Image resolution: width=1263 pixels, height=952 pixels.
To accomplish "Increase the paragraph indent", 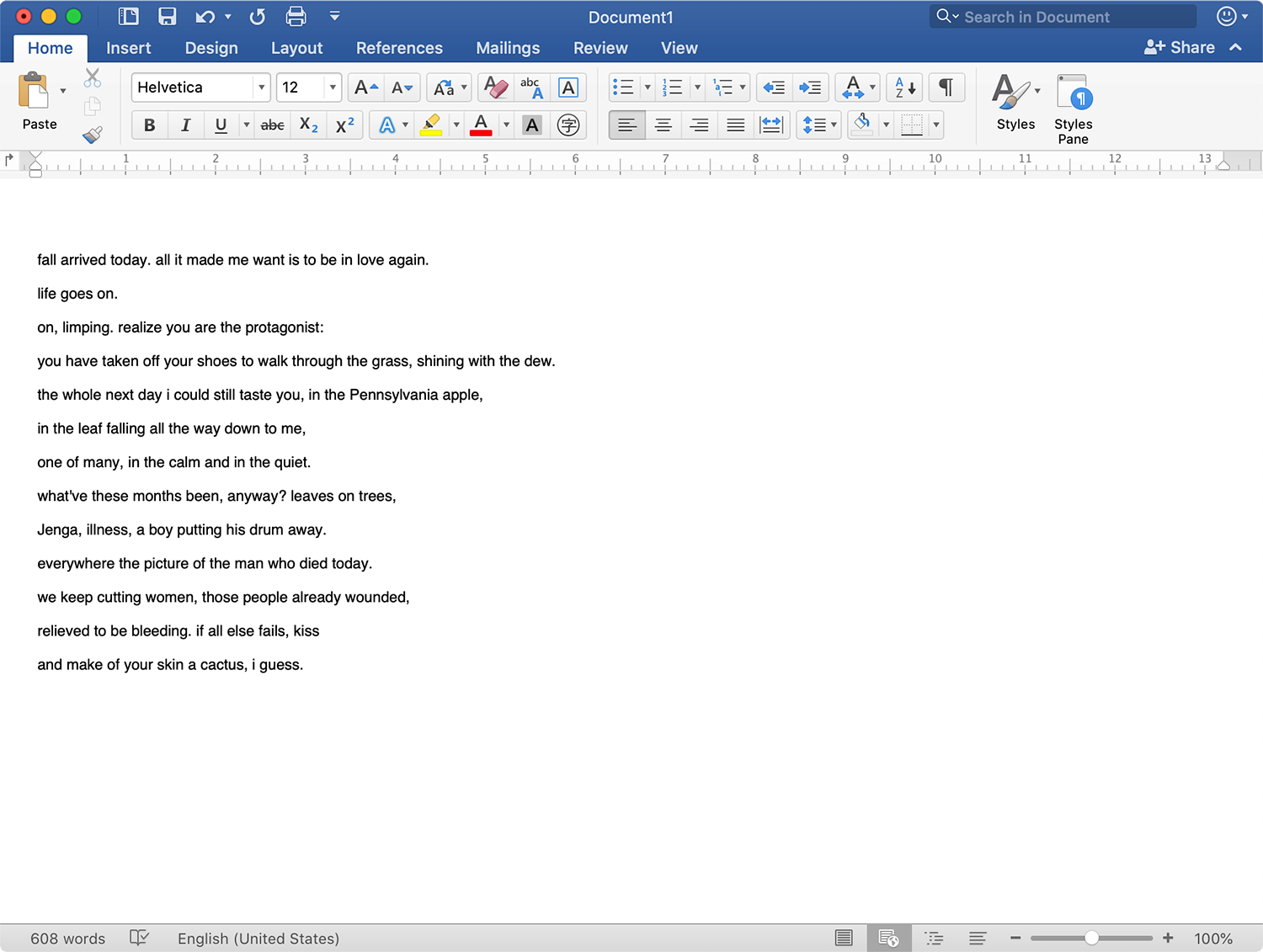I will click(x=810, y=88).
